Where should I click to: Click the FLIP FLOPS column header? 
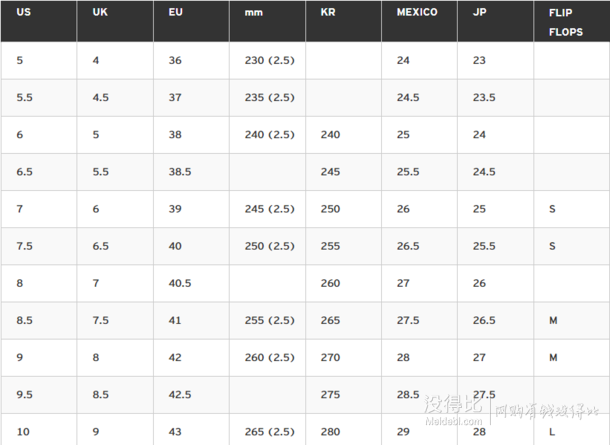(x=572, y=21)
